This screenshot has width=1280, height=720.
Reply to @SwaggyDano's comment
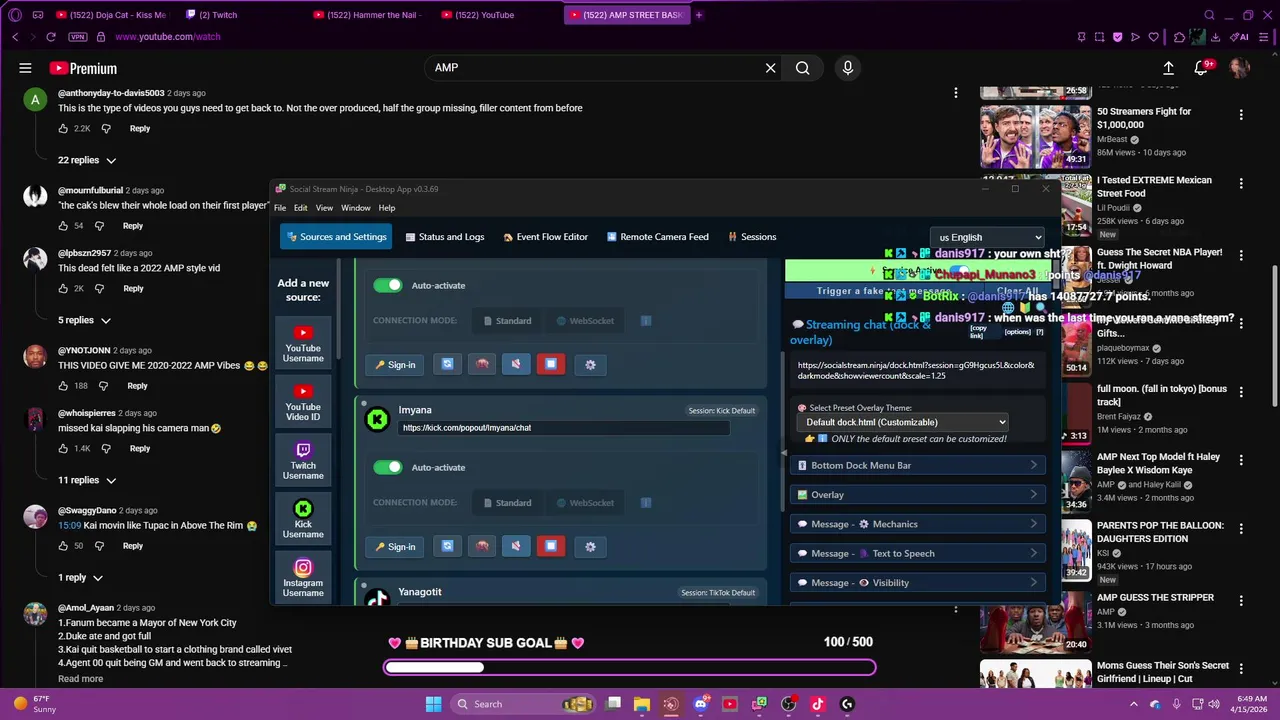[133, 546]
